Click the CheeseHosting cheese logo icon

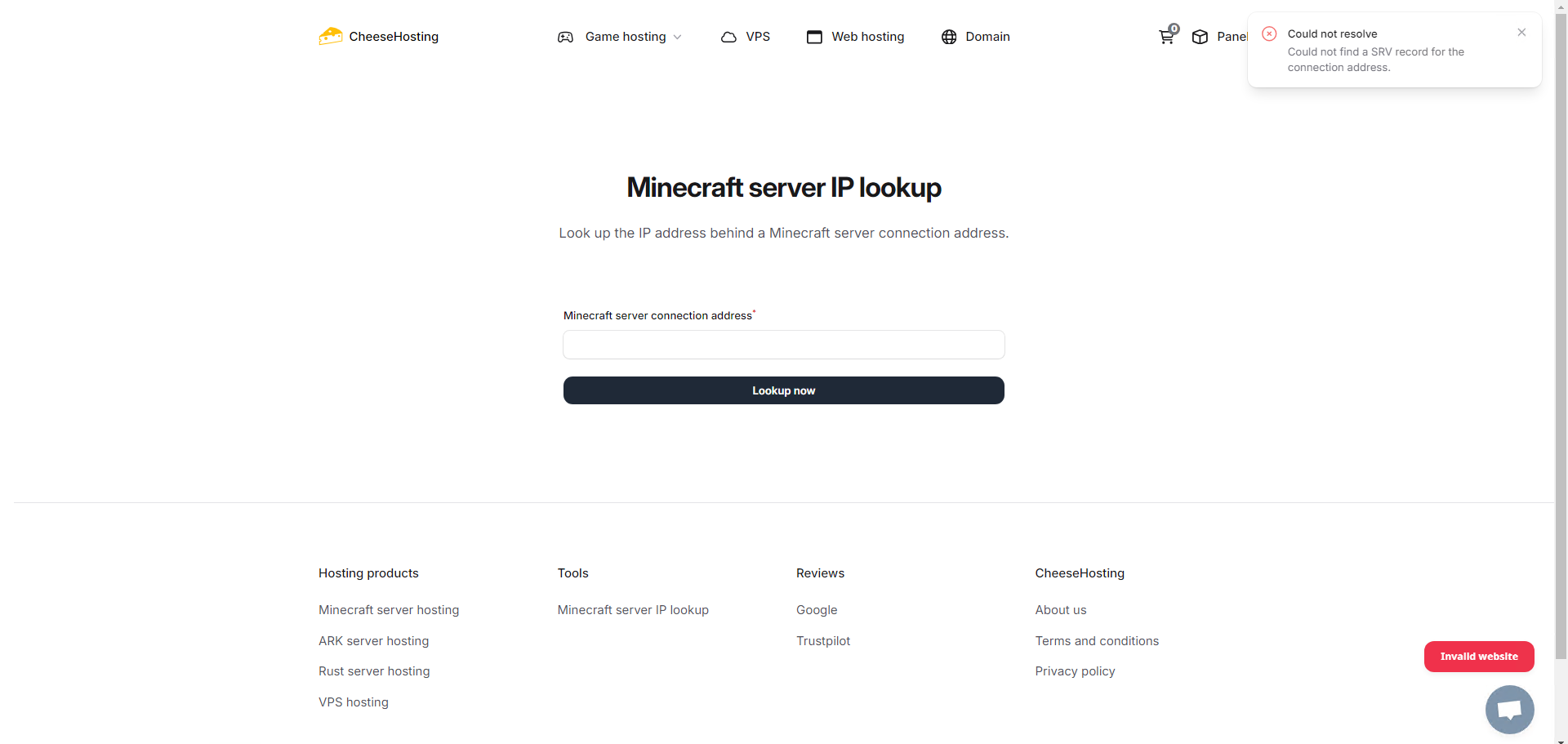coord(331,36)
